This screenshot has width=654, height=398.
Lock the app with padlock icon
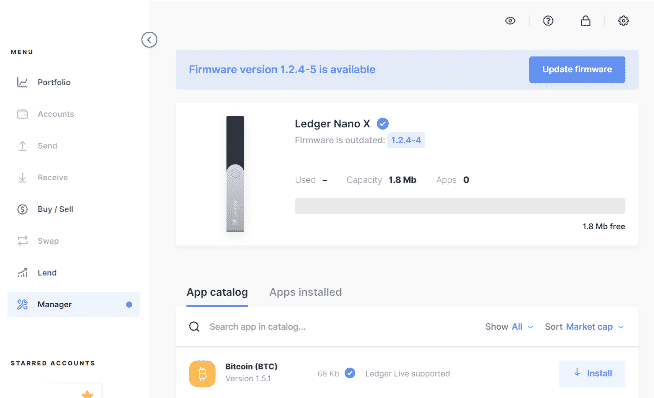click(586, 21)
